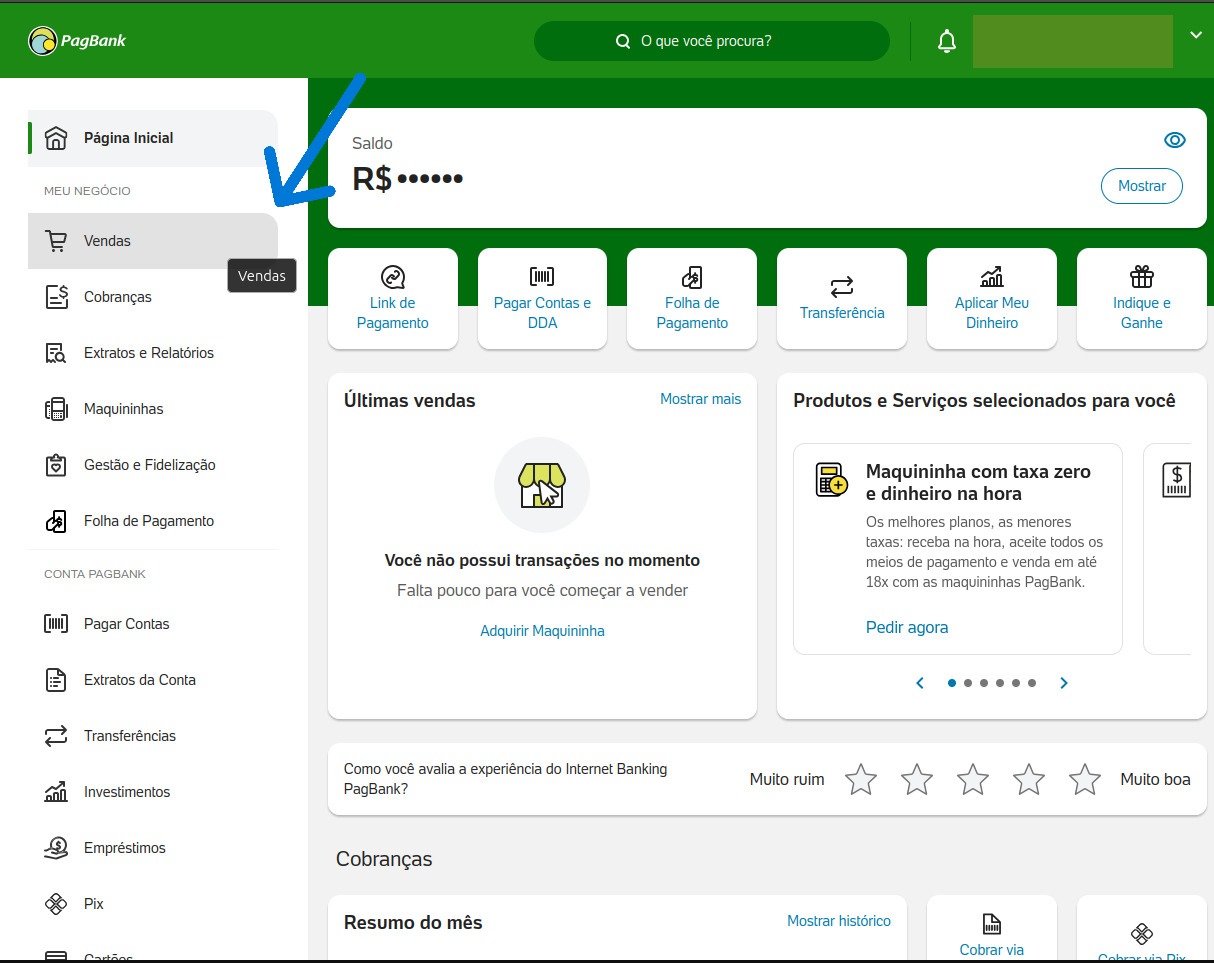This screenshot has width=1214, height=963.
Task: Click the sidebar Folha de Pagamento icon
Action: 56,521
